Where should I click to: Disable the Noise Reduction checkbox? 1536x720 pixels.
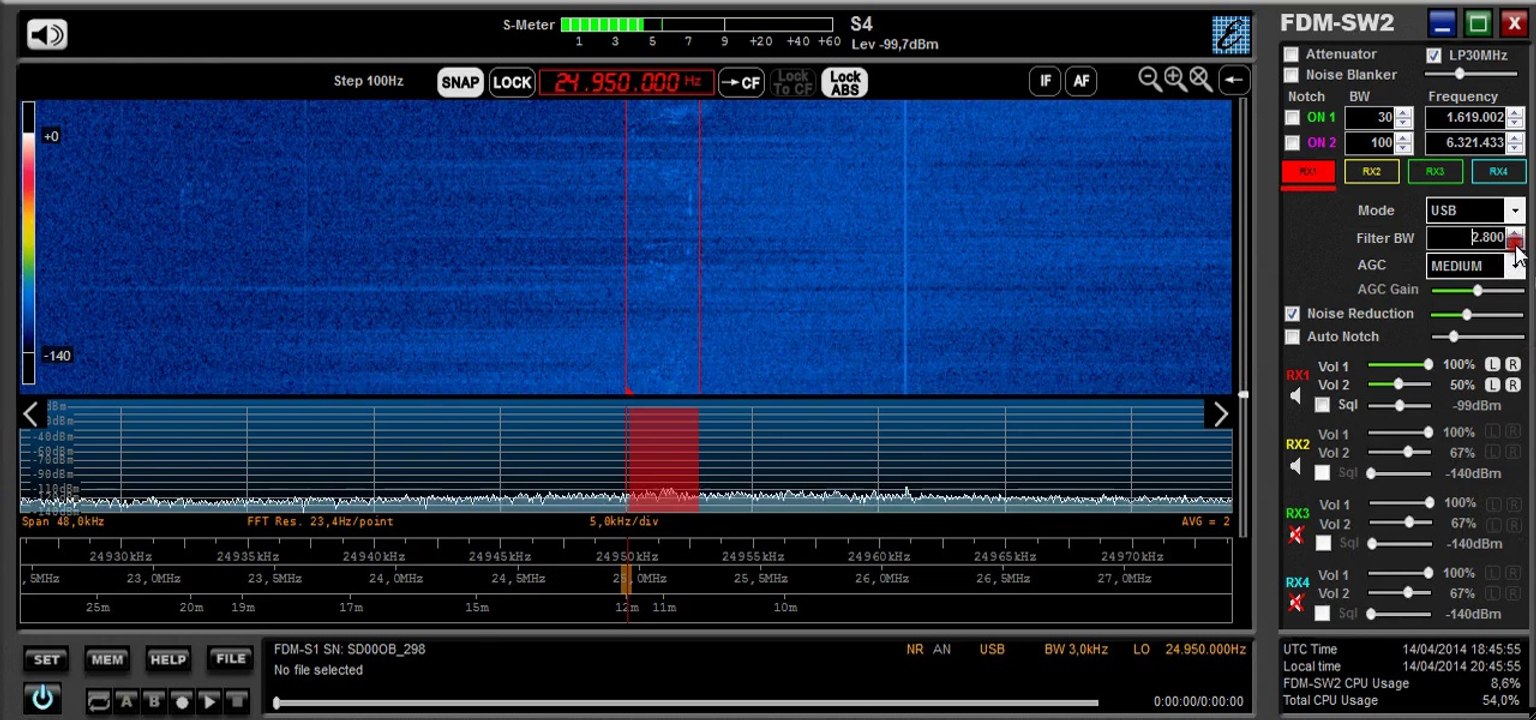[x=1292, y=314]
